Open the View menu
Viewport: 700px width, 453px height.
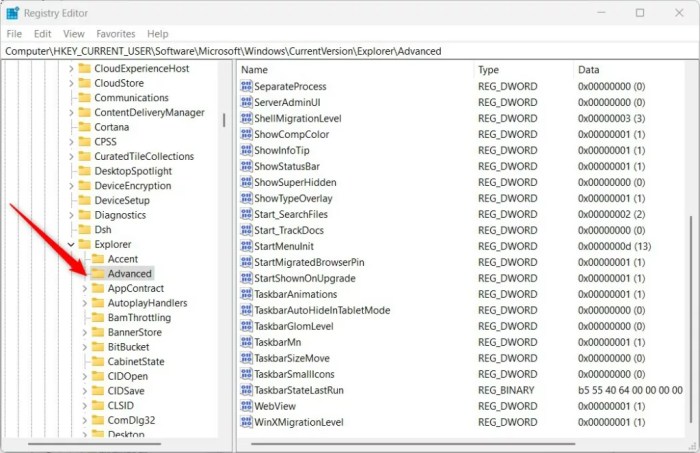(74, 34)
